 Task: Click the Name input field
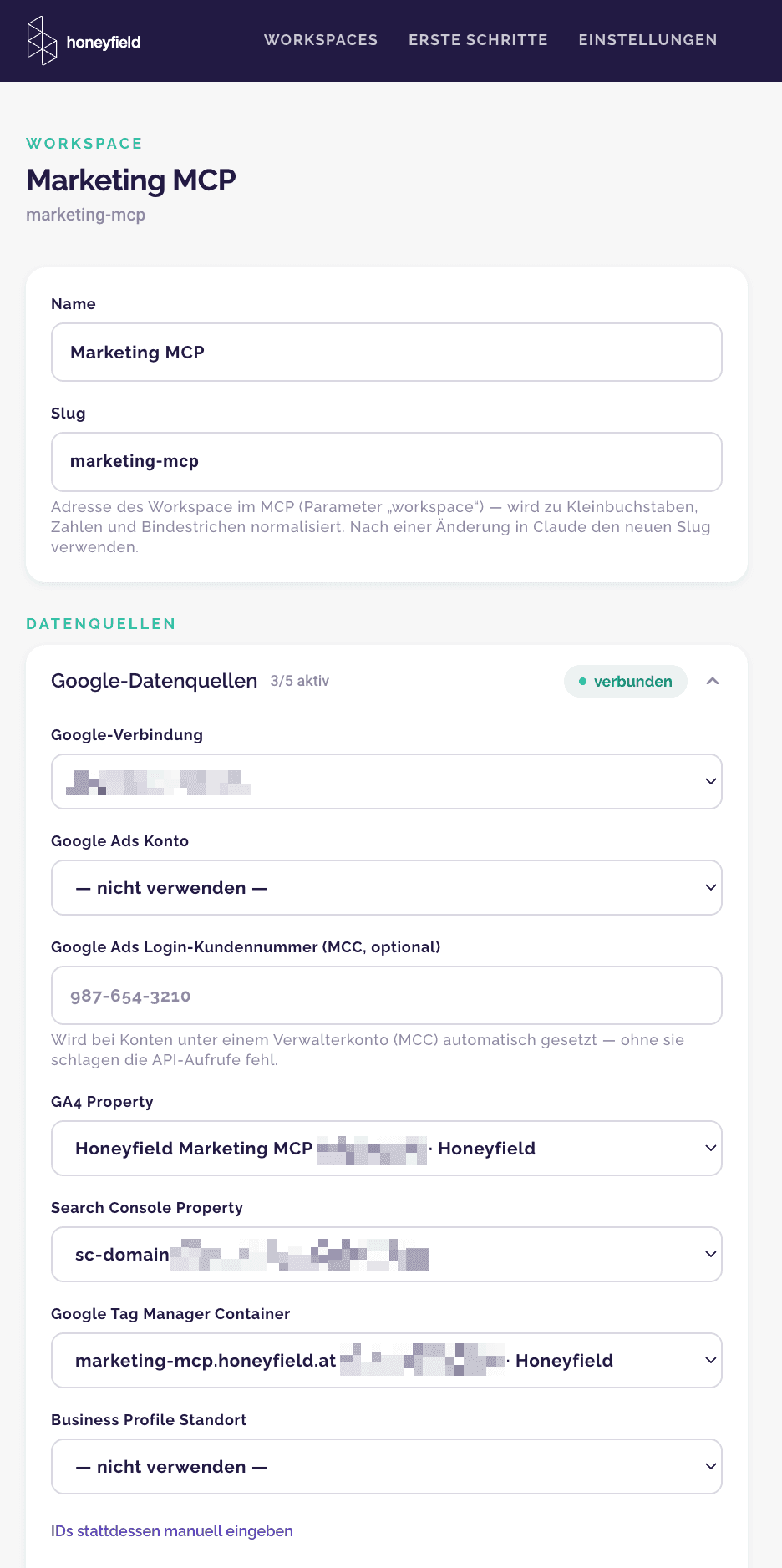pyautogui.click(x=387, y=353)
